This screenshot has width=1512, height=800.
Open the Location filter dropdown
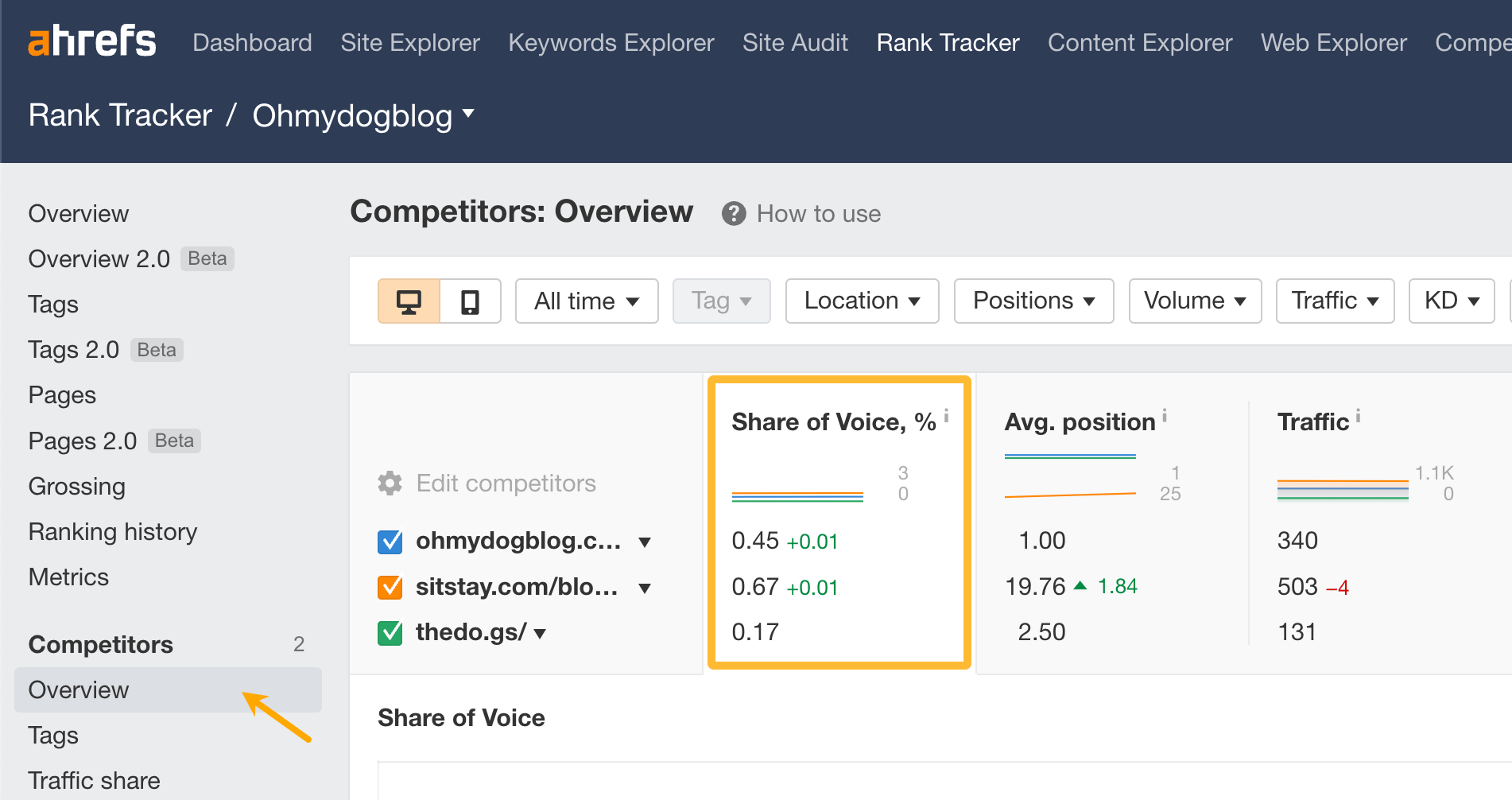pyautogui.click(x=862, y=301)
